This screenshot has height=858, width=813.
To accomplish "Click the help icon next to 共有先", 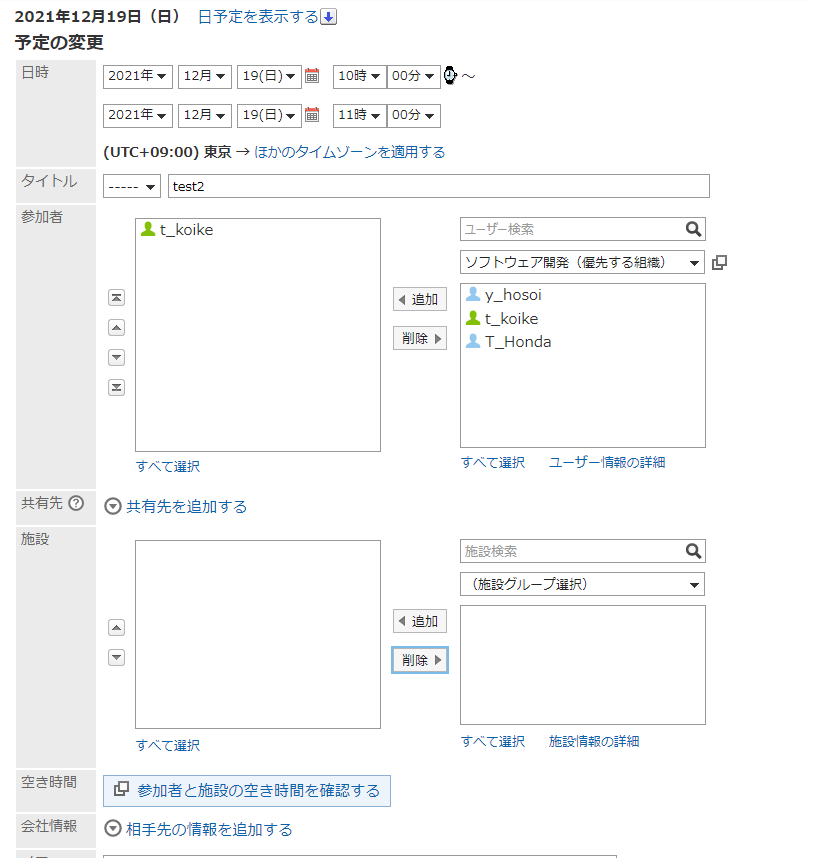I will 76,503.
